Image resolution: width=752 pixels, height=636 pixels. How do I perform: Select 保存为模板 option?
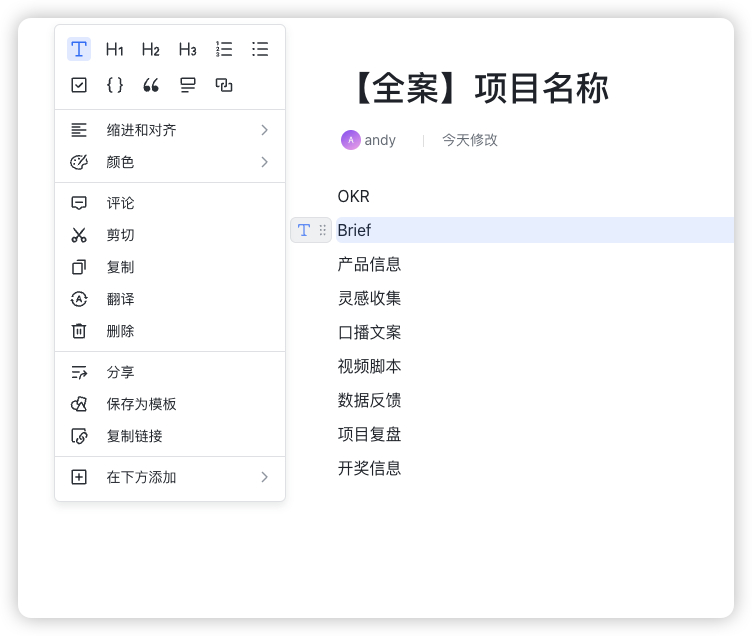coord(170,404)
